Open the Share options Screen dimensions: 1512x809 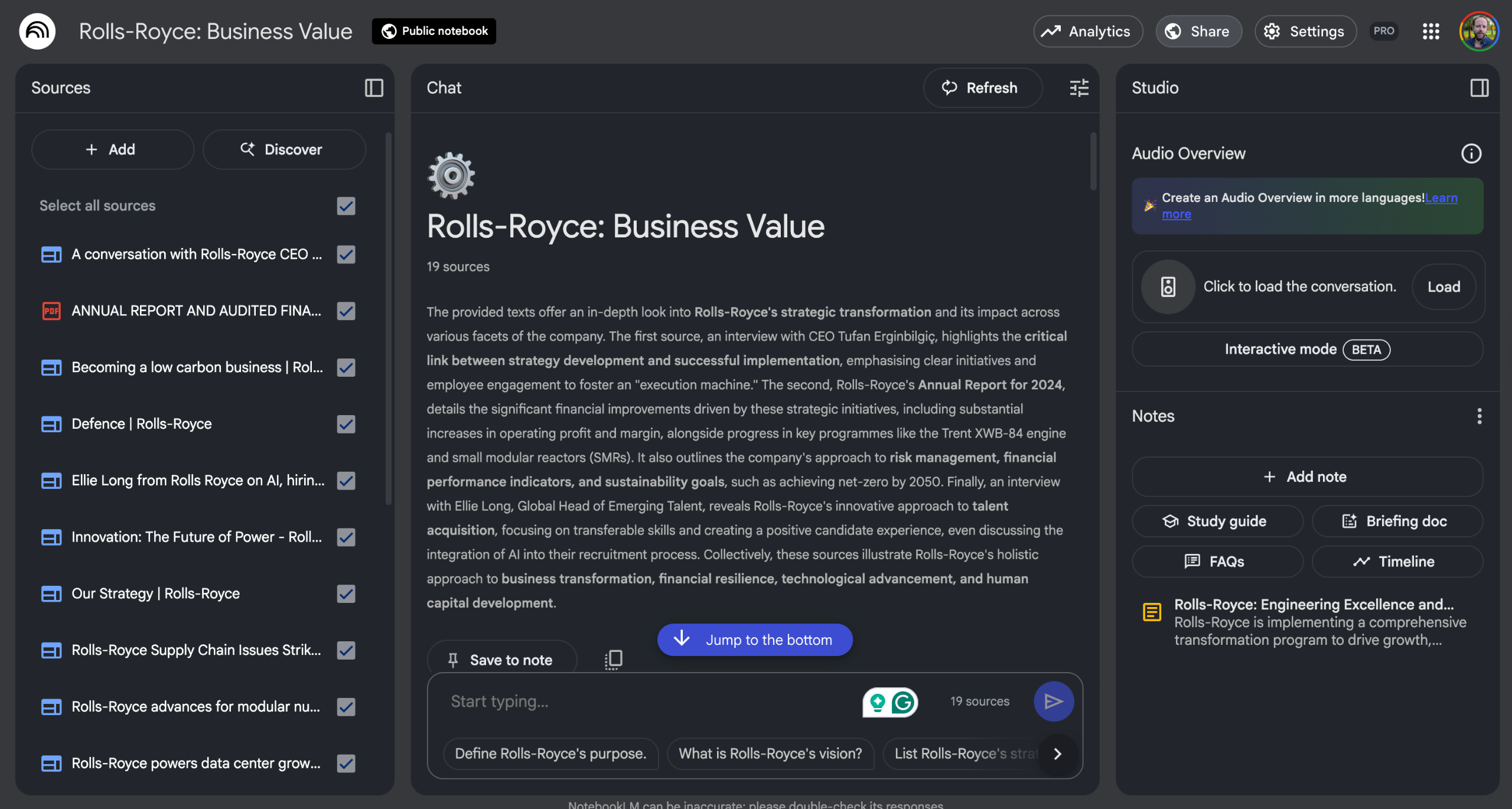coord(1198,31)
